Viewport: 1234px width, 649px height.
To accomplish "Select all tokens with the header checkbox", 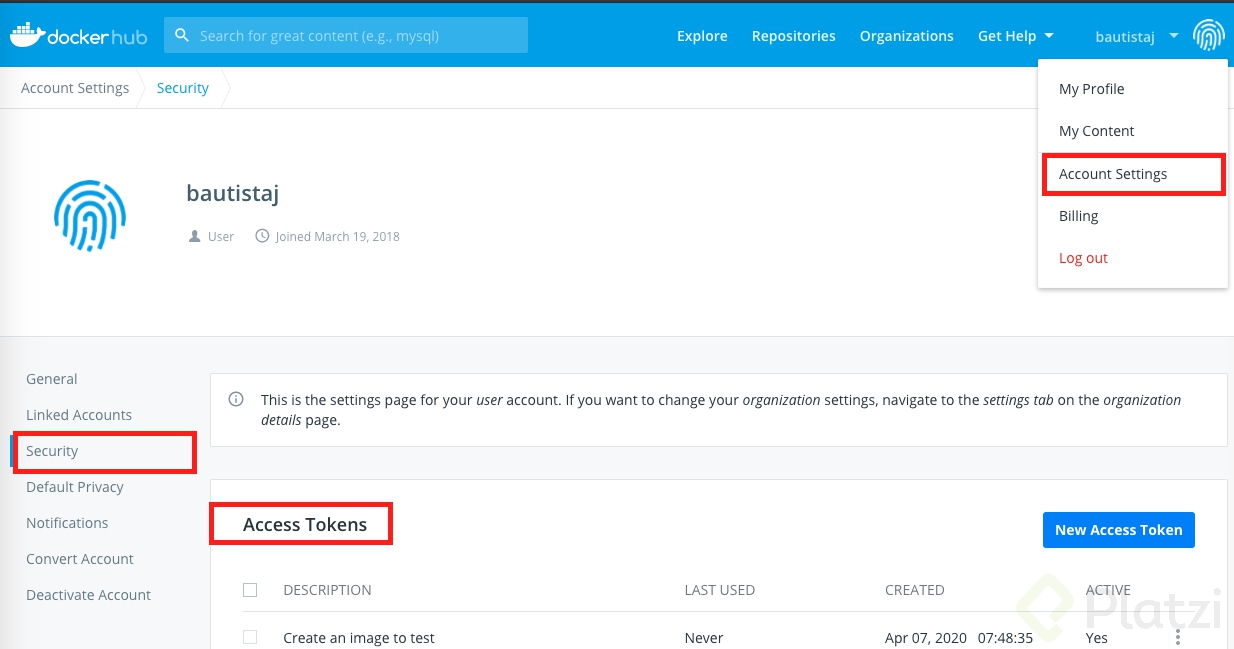I will point(250,589).
